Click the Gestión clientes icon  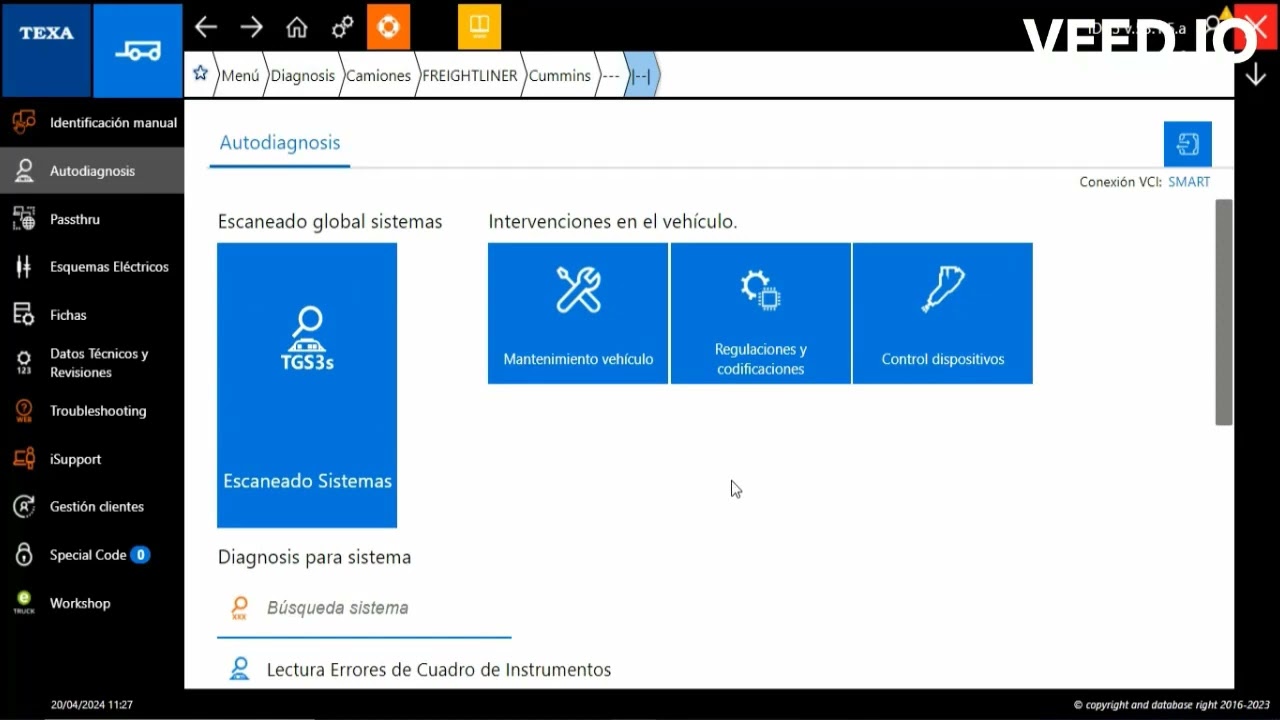[x=23, y=506]
